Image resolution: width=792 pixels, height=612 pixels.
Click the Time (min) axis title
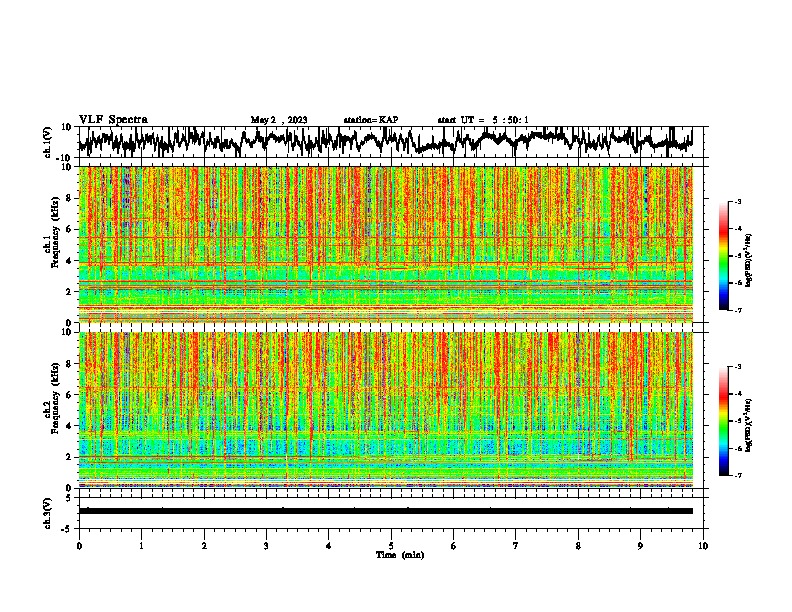tap(400, 555)
